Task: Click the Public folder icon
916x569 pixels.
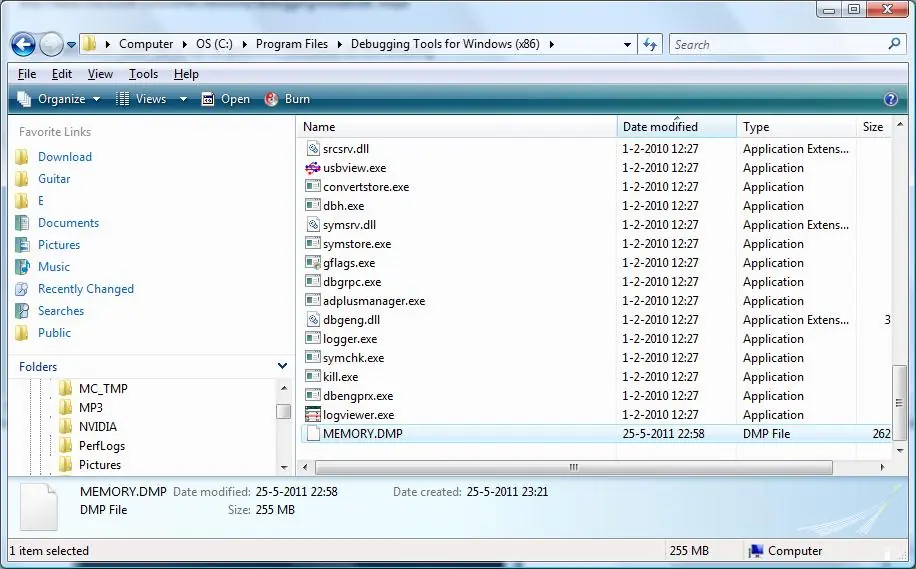Action: 22,333
